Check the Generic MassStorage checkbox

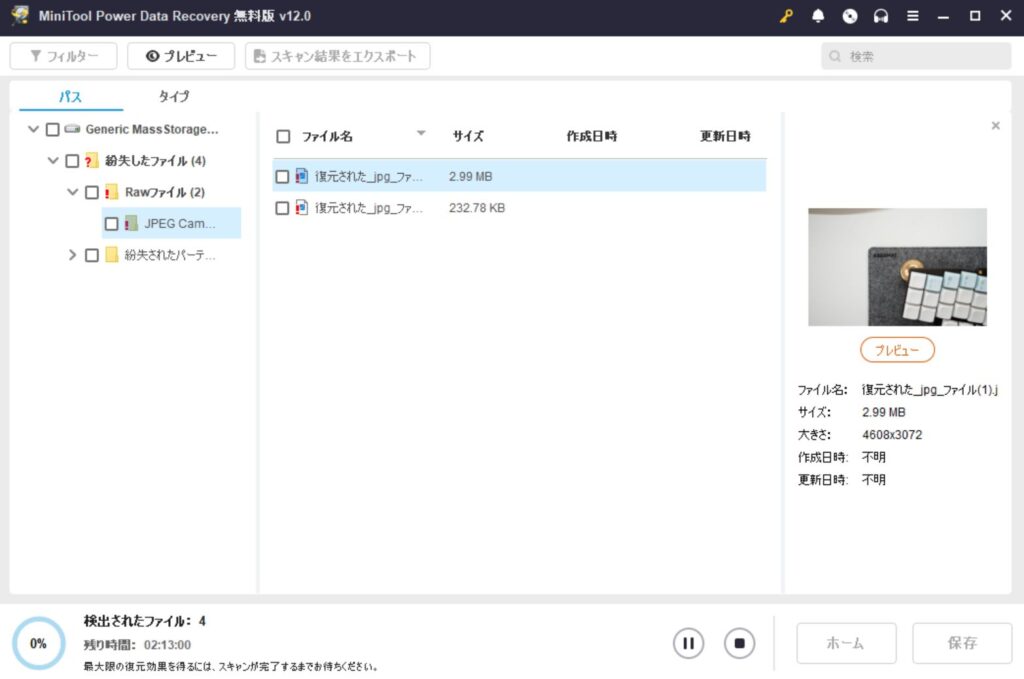[x=53, y=129]
